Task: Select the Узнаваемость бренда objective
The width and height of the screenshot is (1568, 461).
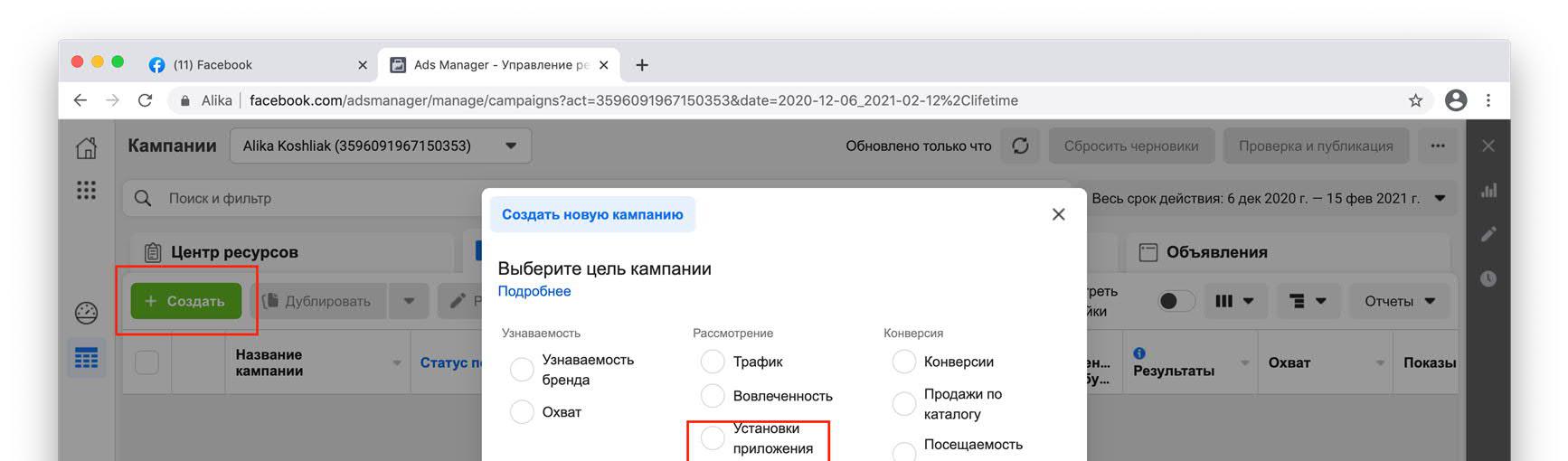Action: click(522, 370)
